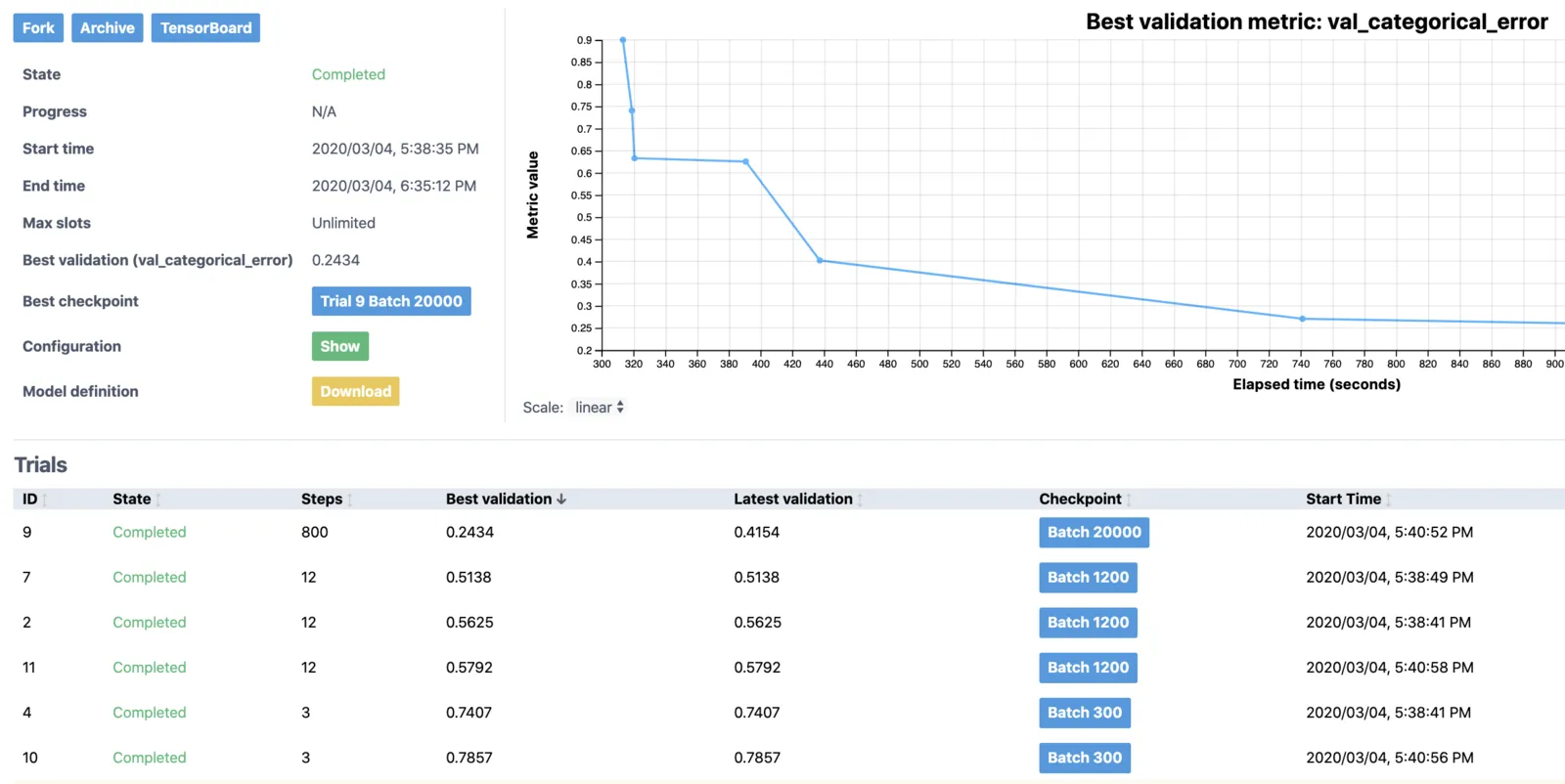Click the chart point at 0.9 metric value

click(623, 40)
